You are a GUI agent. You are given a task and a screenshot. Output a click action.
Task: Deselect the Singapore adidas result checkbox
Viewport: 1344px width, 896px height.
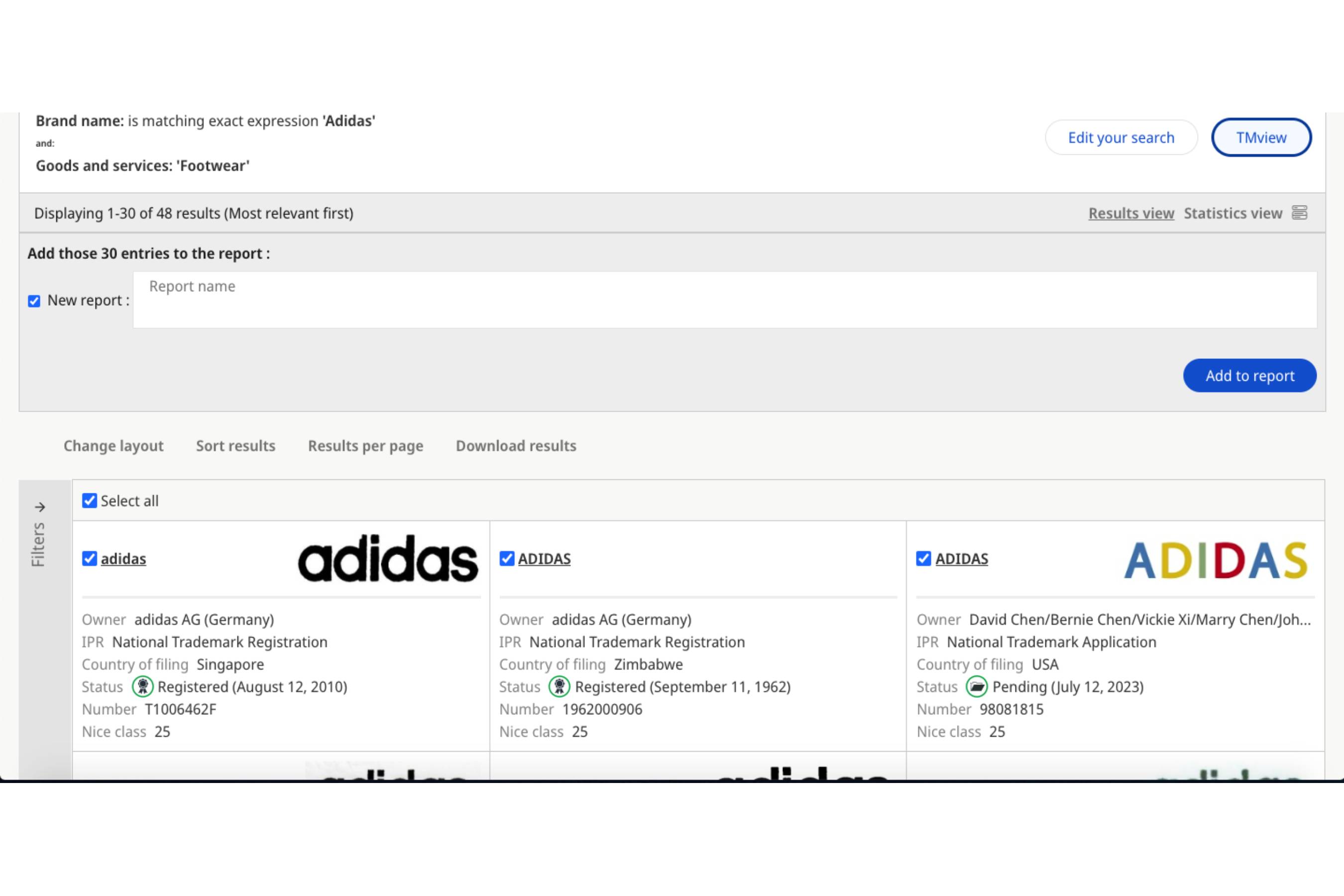90,559
